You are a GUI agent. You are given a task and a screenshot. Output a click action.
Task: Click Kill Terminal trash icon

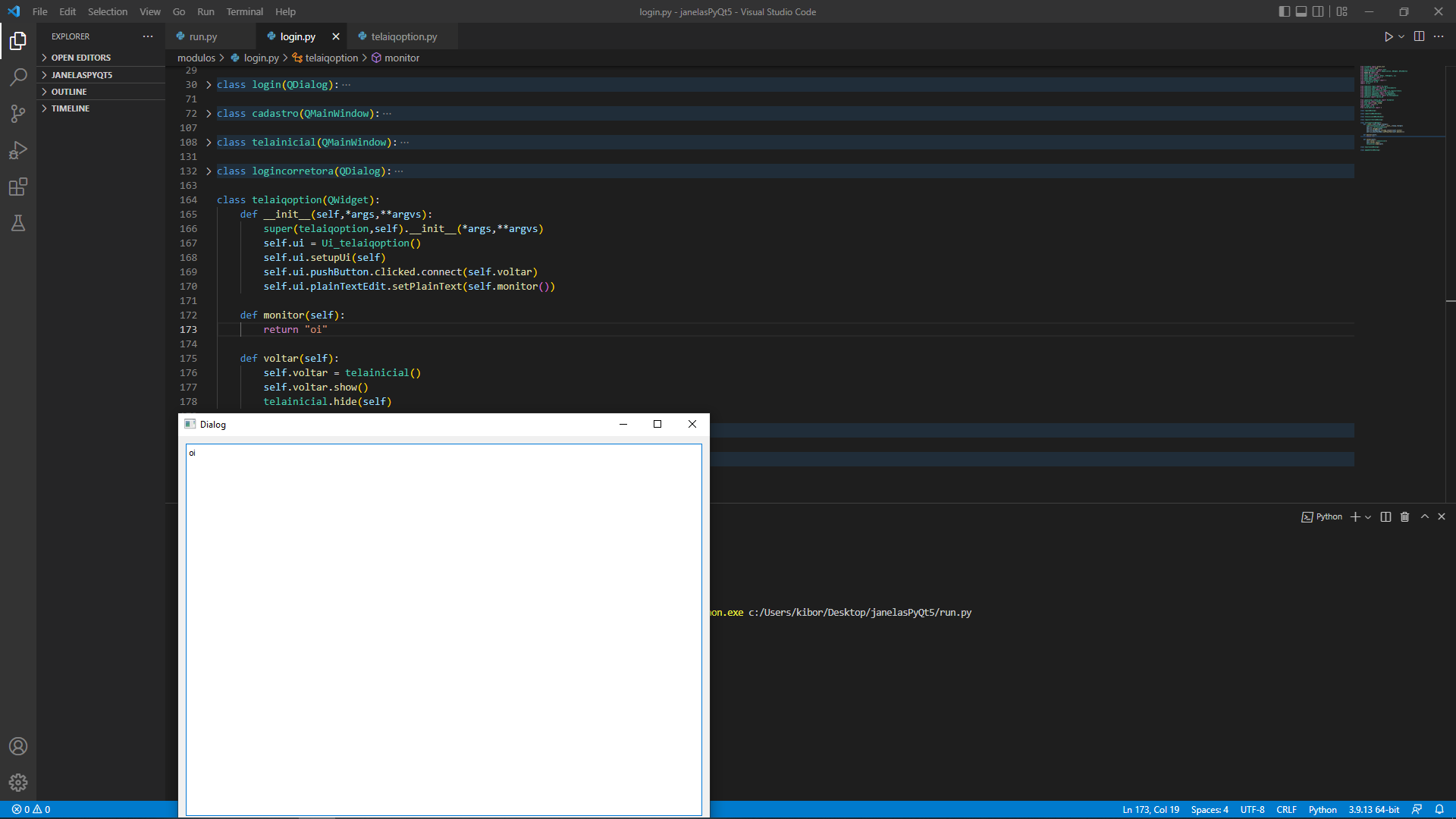pos(1404,516)
